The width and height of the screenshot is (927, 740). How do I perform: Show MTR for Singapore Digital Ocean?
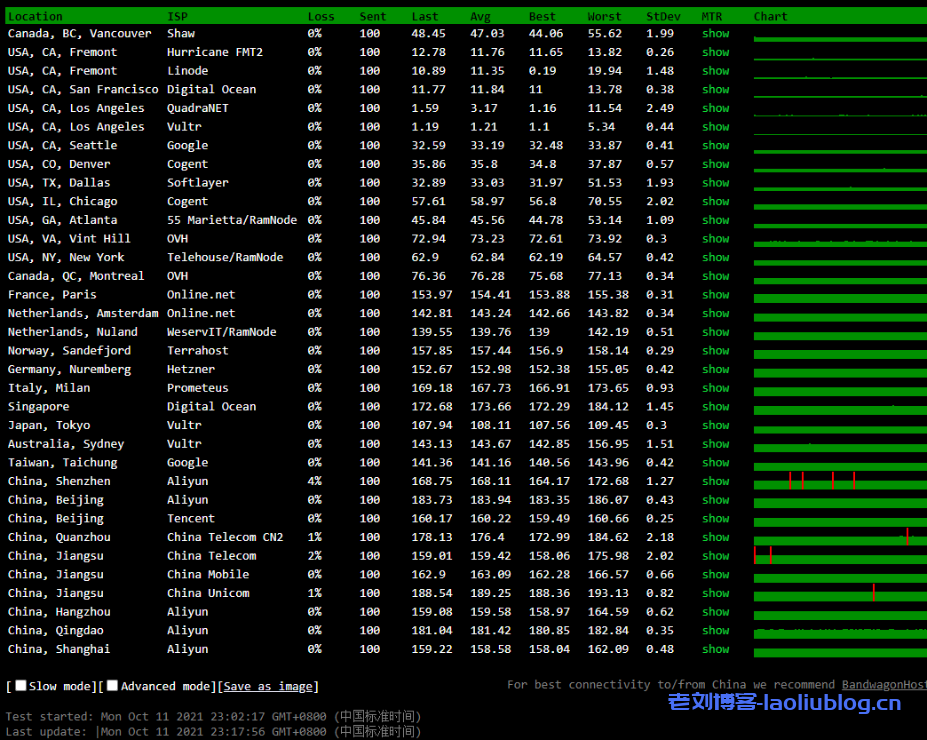pyautogui.click(x=715, y=407)
